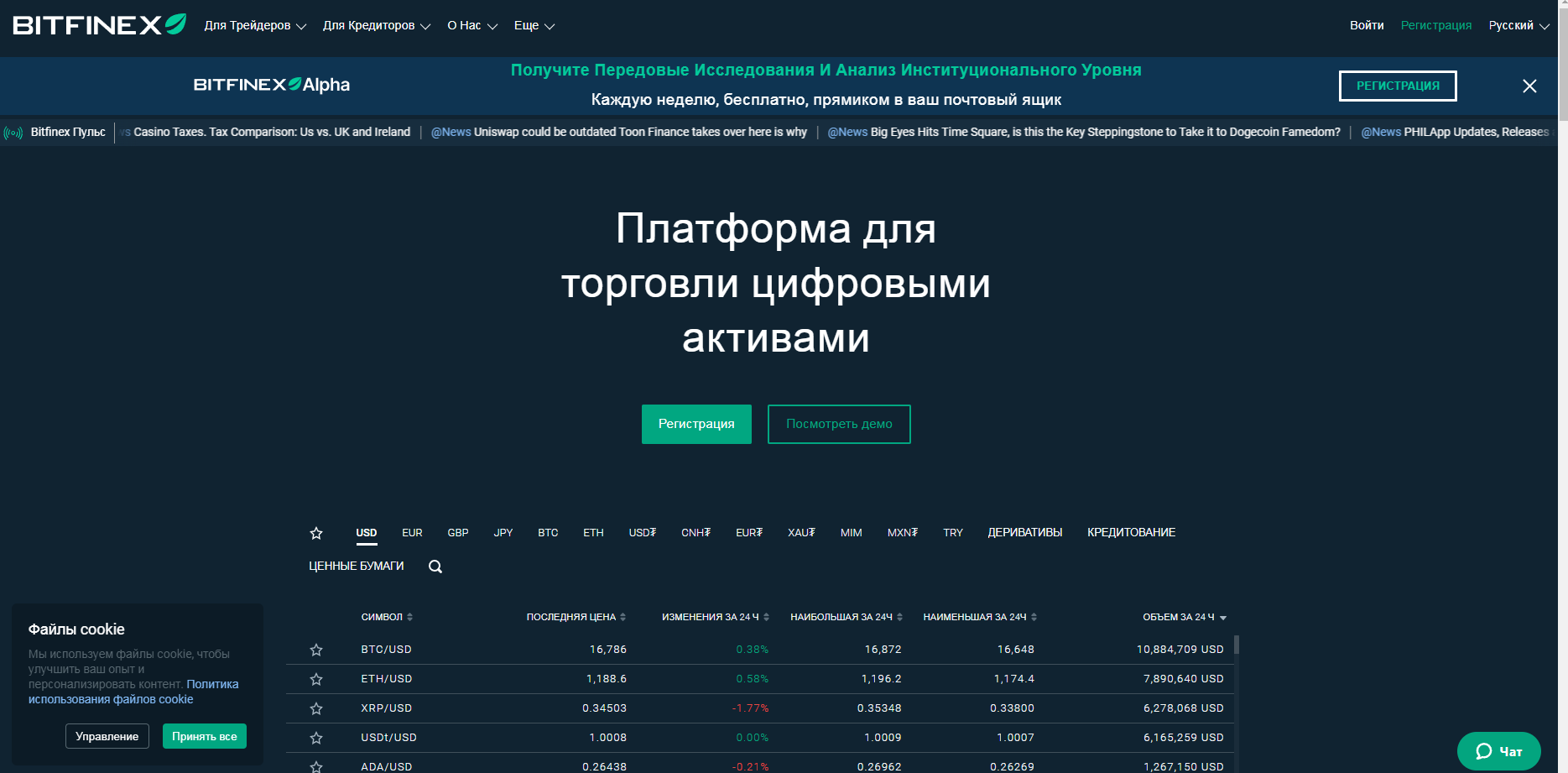This screenshot has height=773, width=1568.
Task: Click the Посмотреть демо button
Action: coord(839,424)
